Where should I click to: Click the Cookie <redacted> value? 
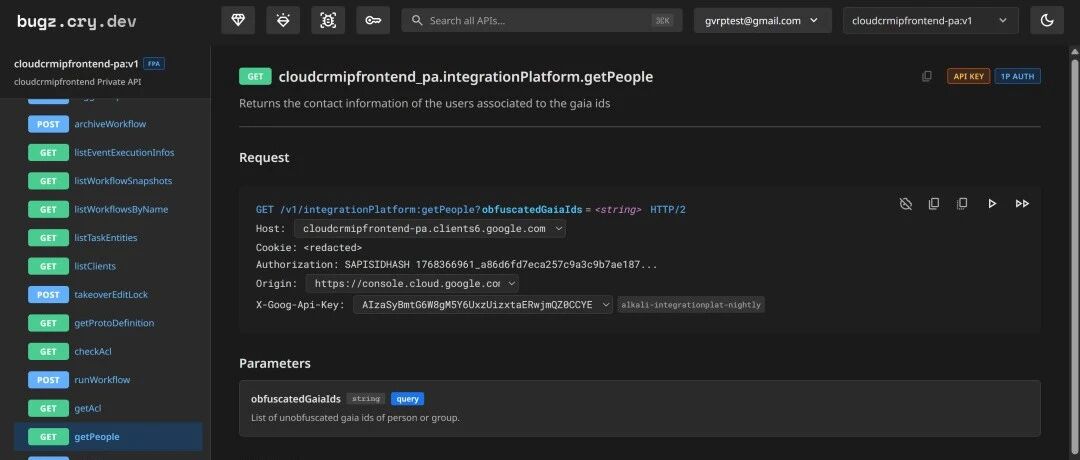(x=333, y=247)
